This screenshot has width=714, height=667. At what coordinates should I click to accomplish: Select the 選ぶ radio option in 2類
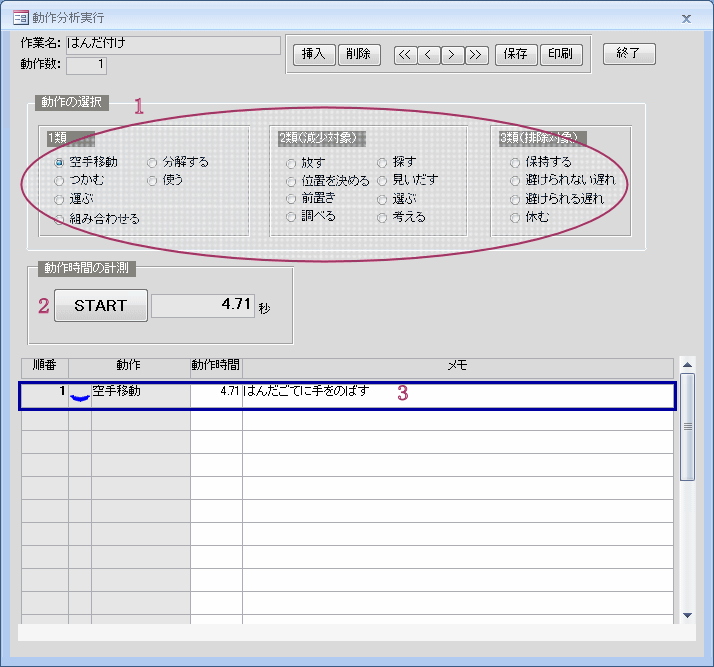[x=382, y=200]
